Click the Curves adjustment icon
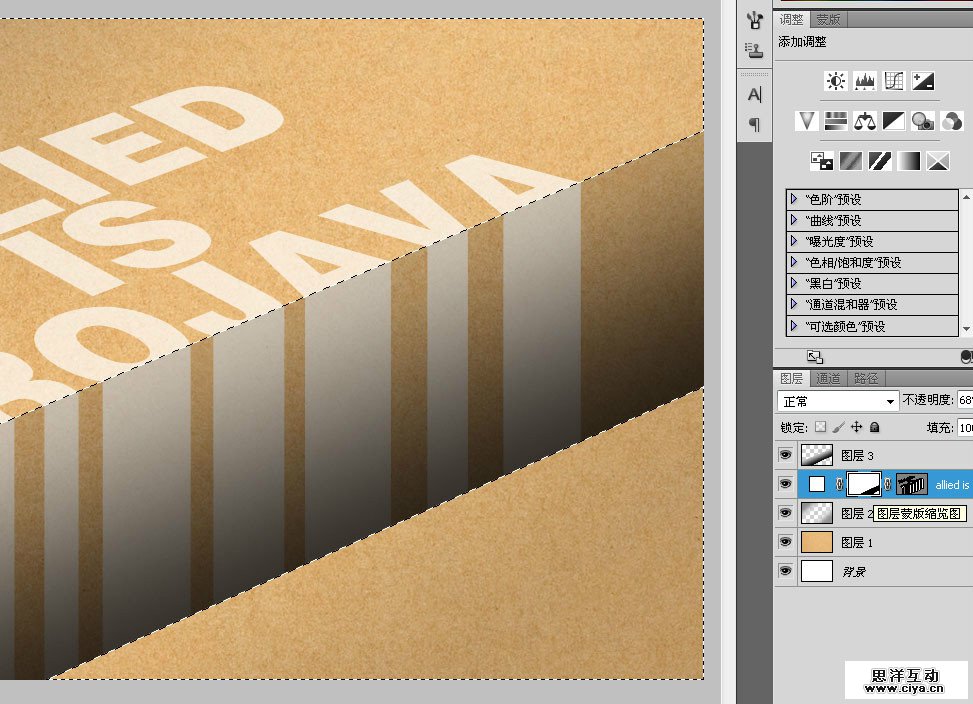The height and width of the screenshot is (704, 973). pyautogui.click(x=894, y=81)
